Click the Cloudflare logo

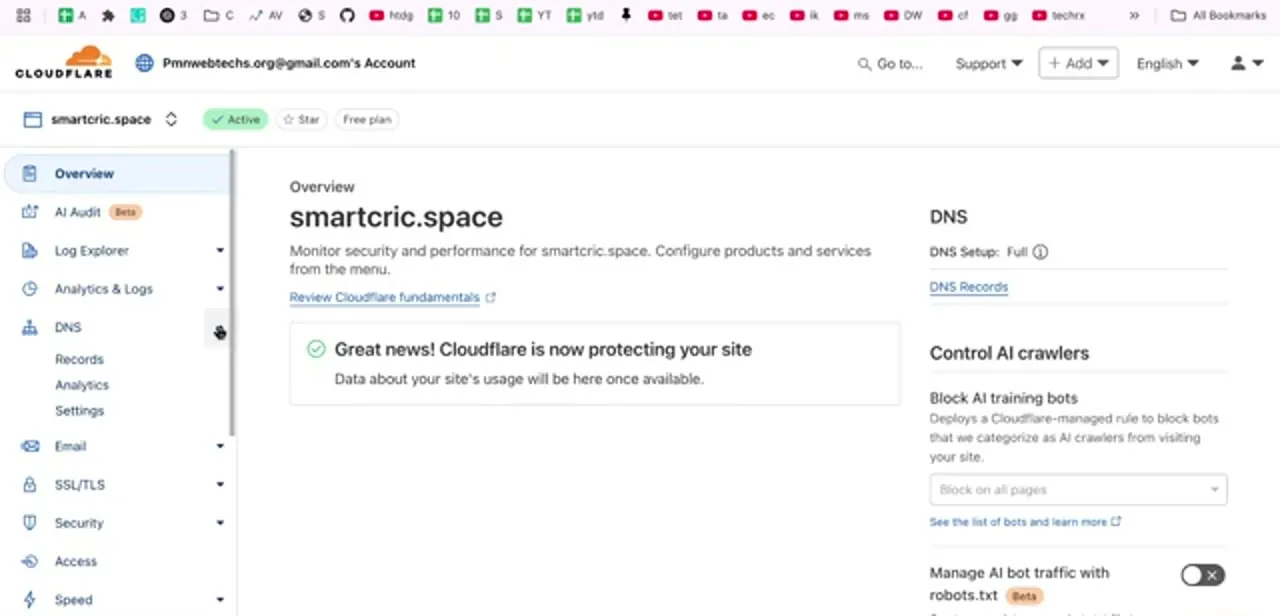click(x=64, y=62)
